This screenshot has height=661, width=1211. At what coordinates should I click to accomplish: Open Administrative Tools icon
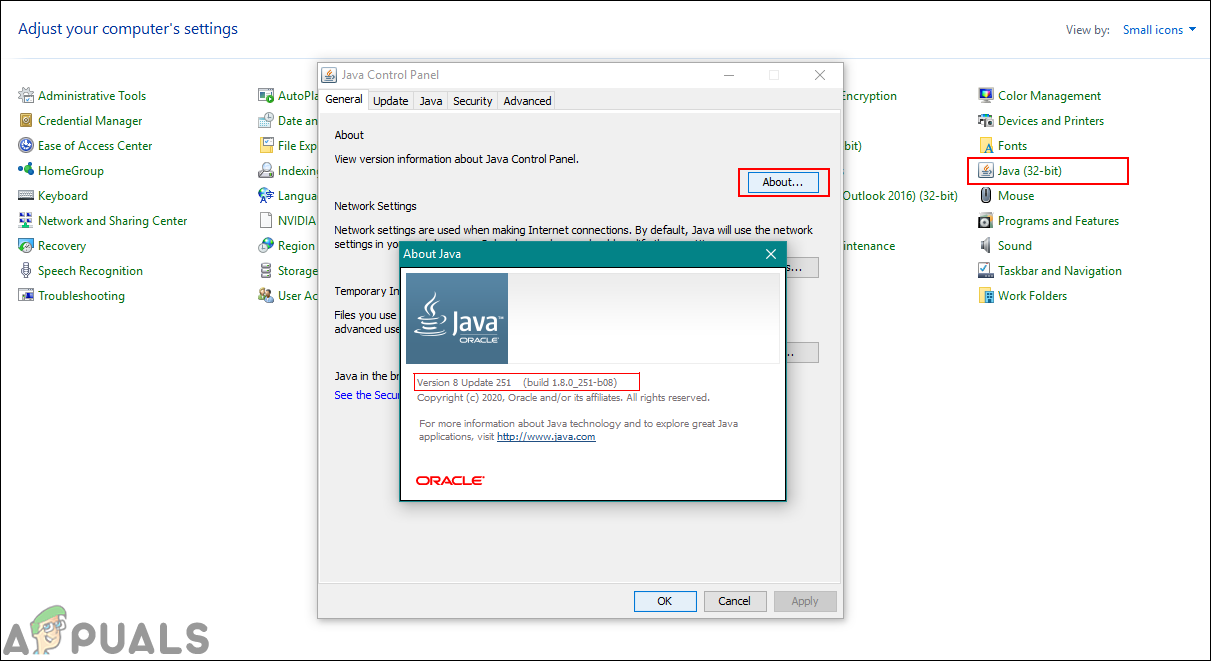coord(26,96)
